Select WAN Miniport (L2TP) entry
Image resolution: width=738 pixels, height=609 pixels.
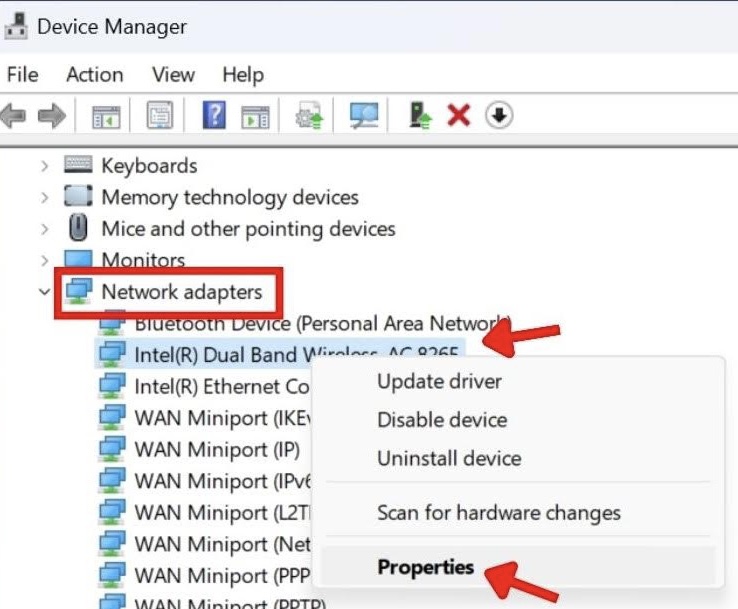tap(223, 513)
